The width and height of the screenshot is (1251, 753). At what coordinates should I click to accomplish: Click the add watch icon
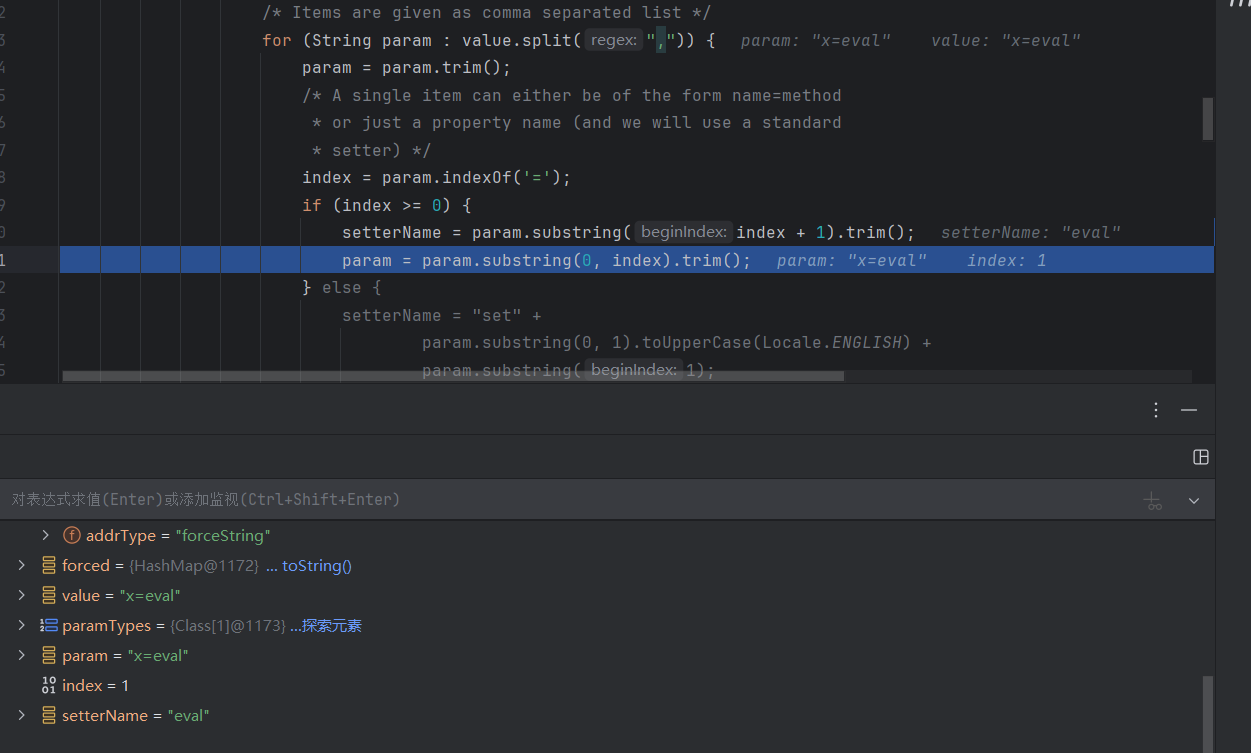pyautogui.click(x=1153, y=500)
